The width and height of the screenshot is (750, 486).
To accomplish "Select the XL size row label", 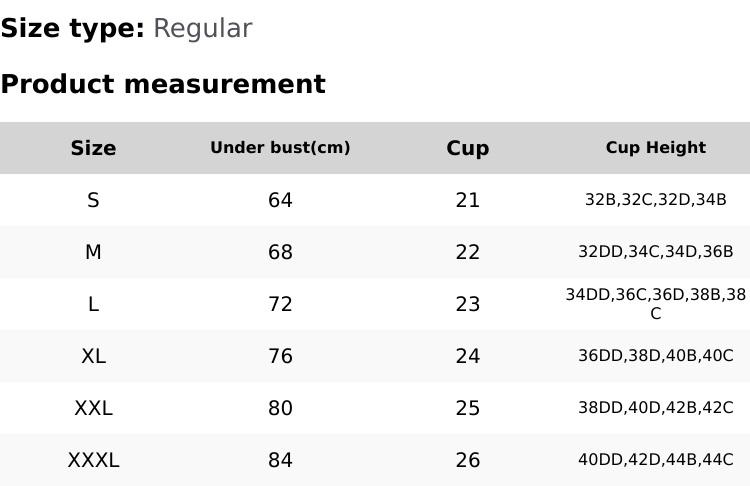I will point(93,356).
